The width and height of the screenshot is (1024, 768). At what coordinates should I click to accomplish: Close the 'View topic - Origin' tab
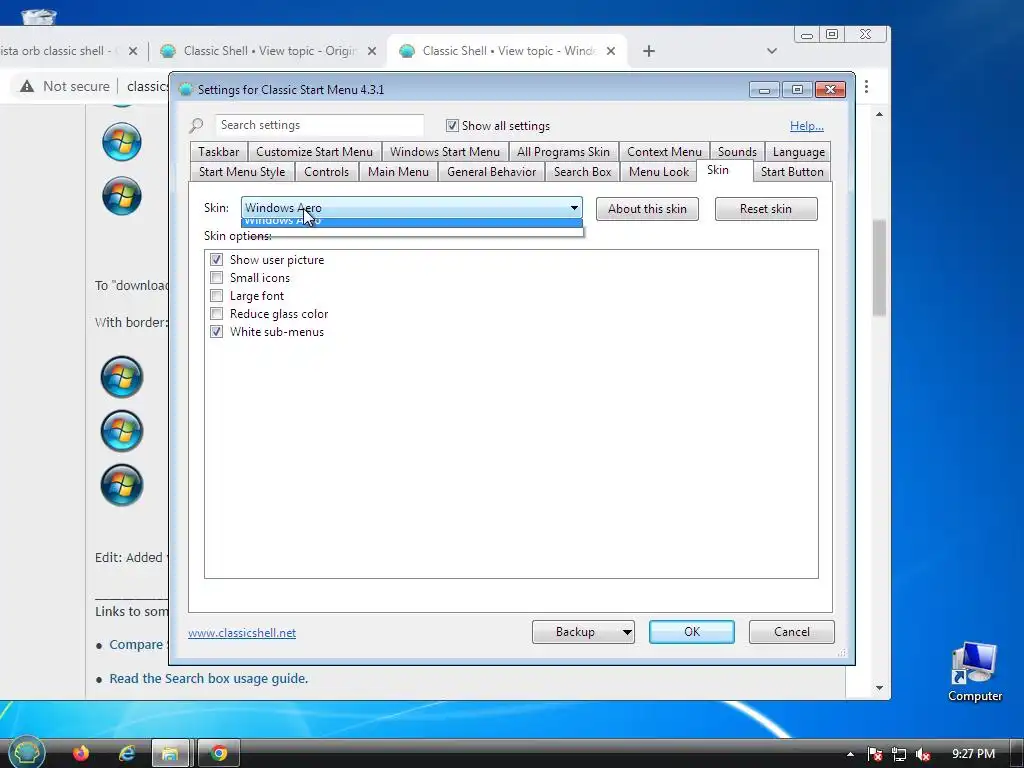[x=372, y=51]
